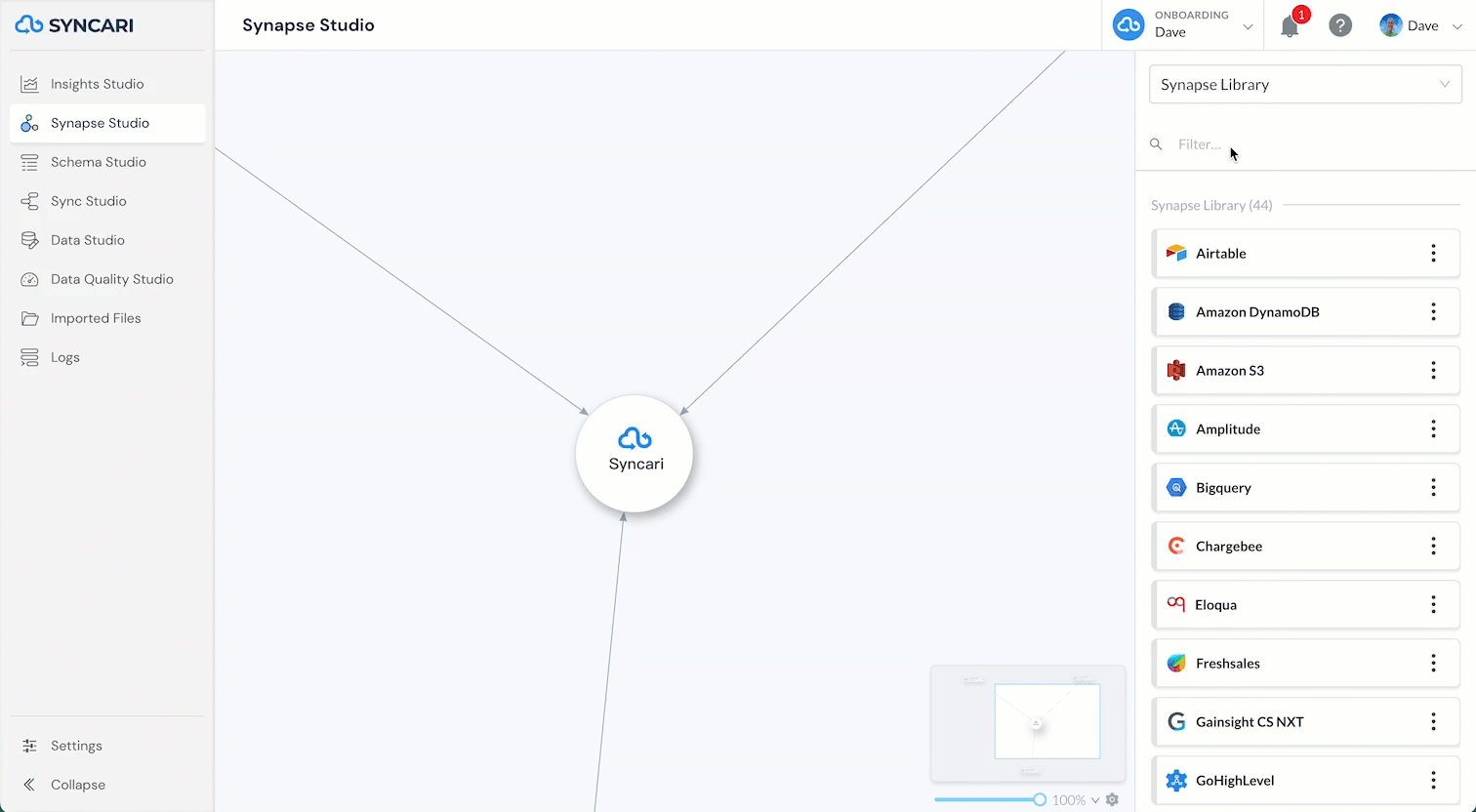Expand the Synapse Library dropdown

click(x=1305, y=85)
